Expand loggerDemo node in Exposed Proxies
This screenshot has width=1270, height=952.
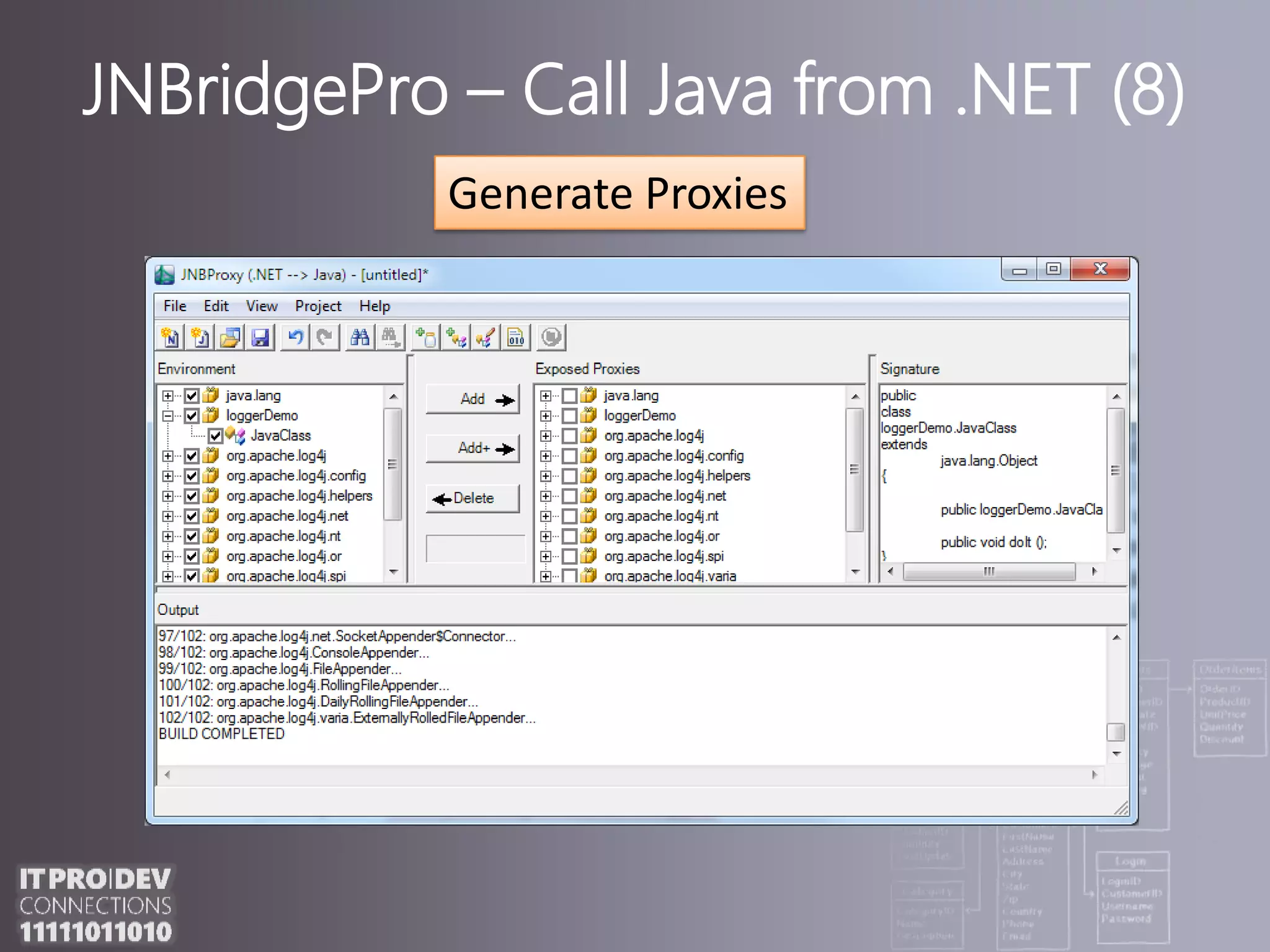coord(545,415)
